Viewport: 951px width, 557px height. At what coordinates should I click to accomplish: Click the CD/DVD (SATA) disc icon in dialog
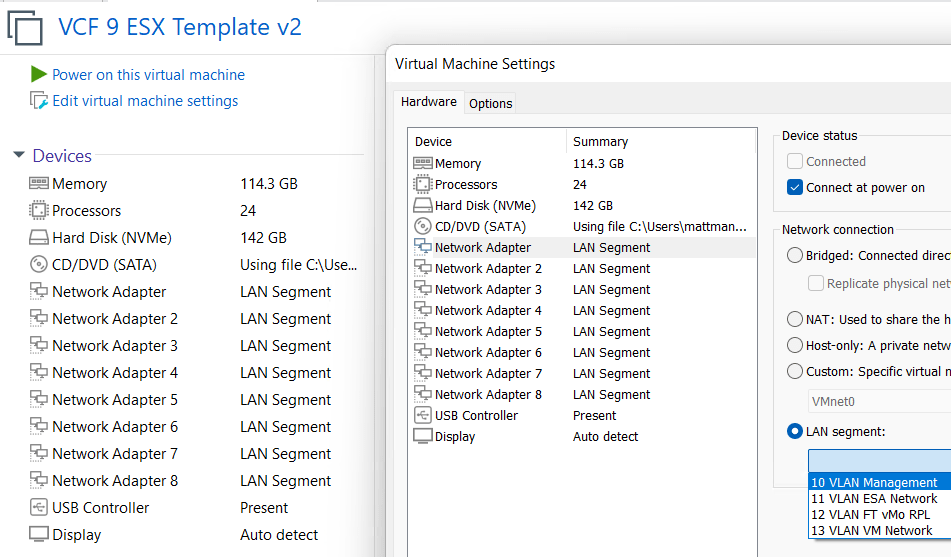click(x=422, y=226)
